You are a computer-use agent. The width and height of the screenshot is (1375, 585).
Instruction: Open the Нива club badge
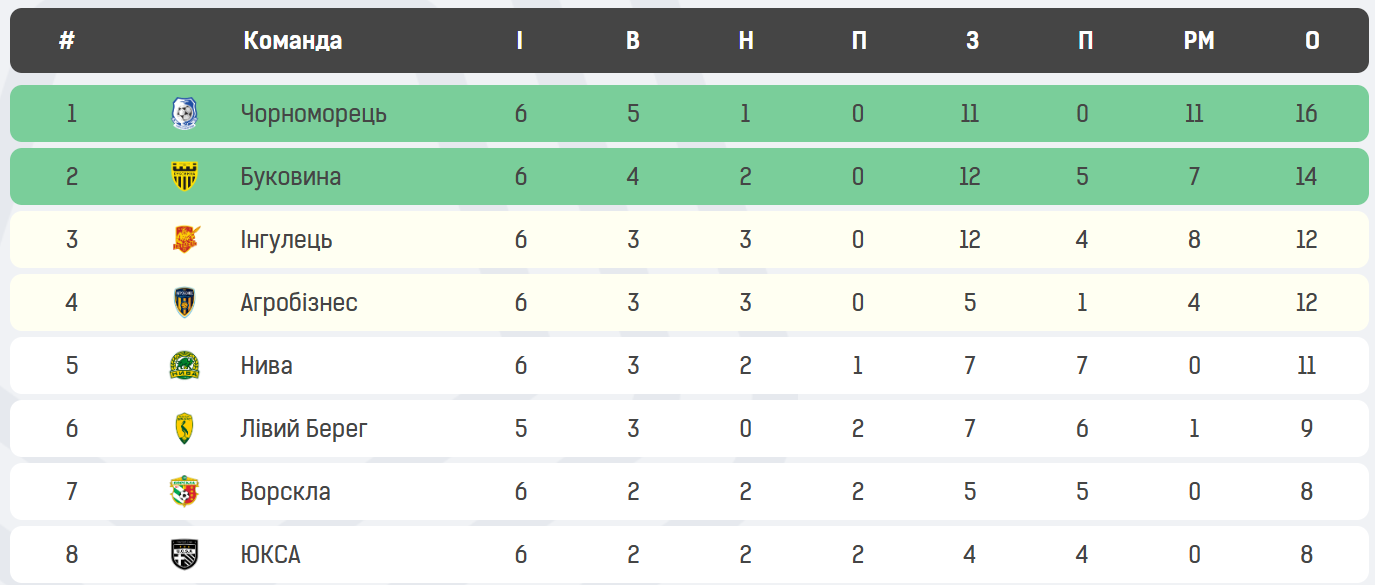(x=184, y=365)
